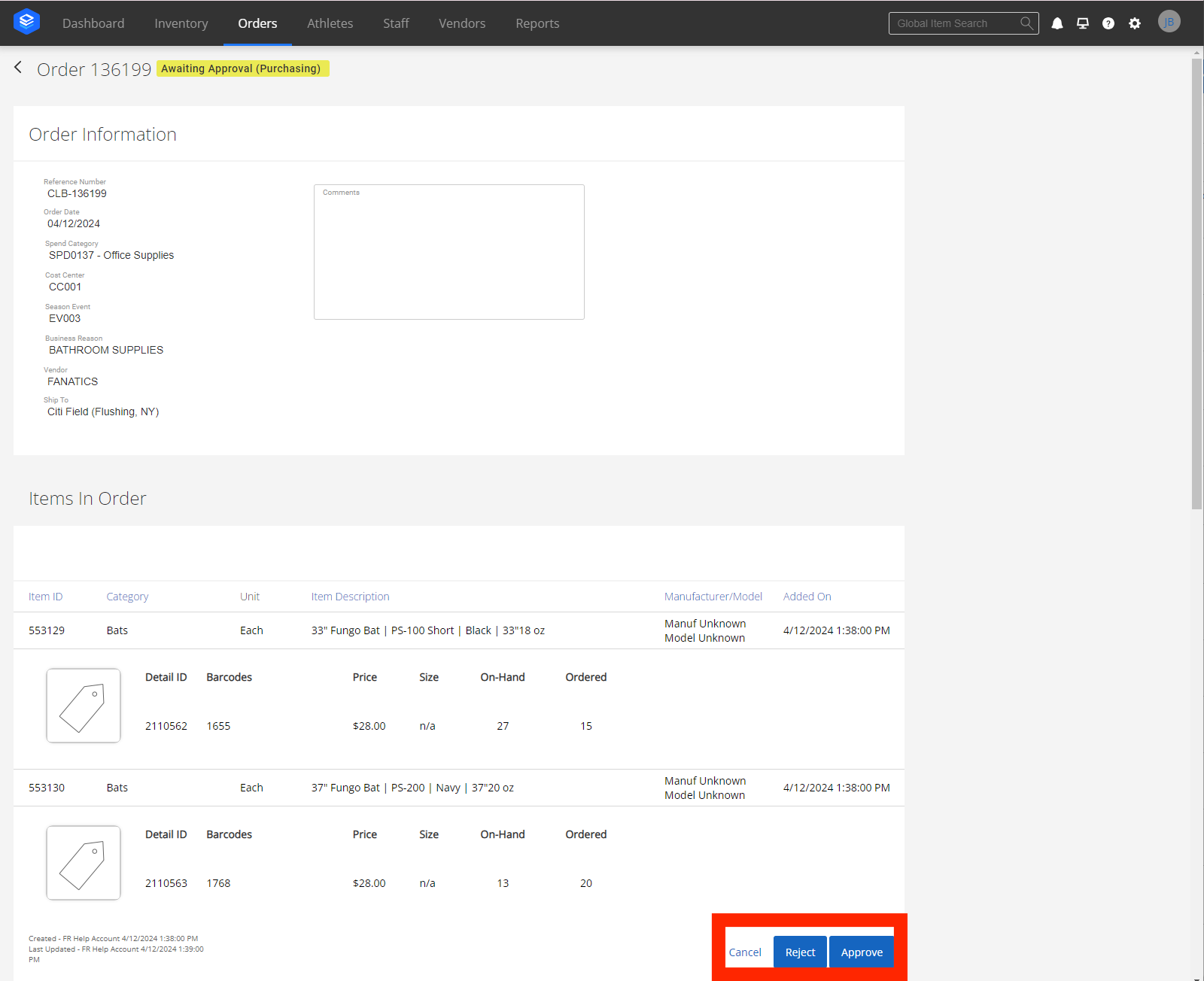
Task: Click the app logo in top-left corner
Action: 26,22
